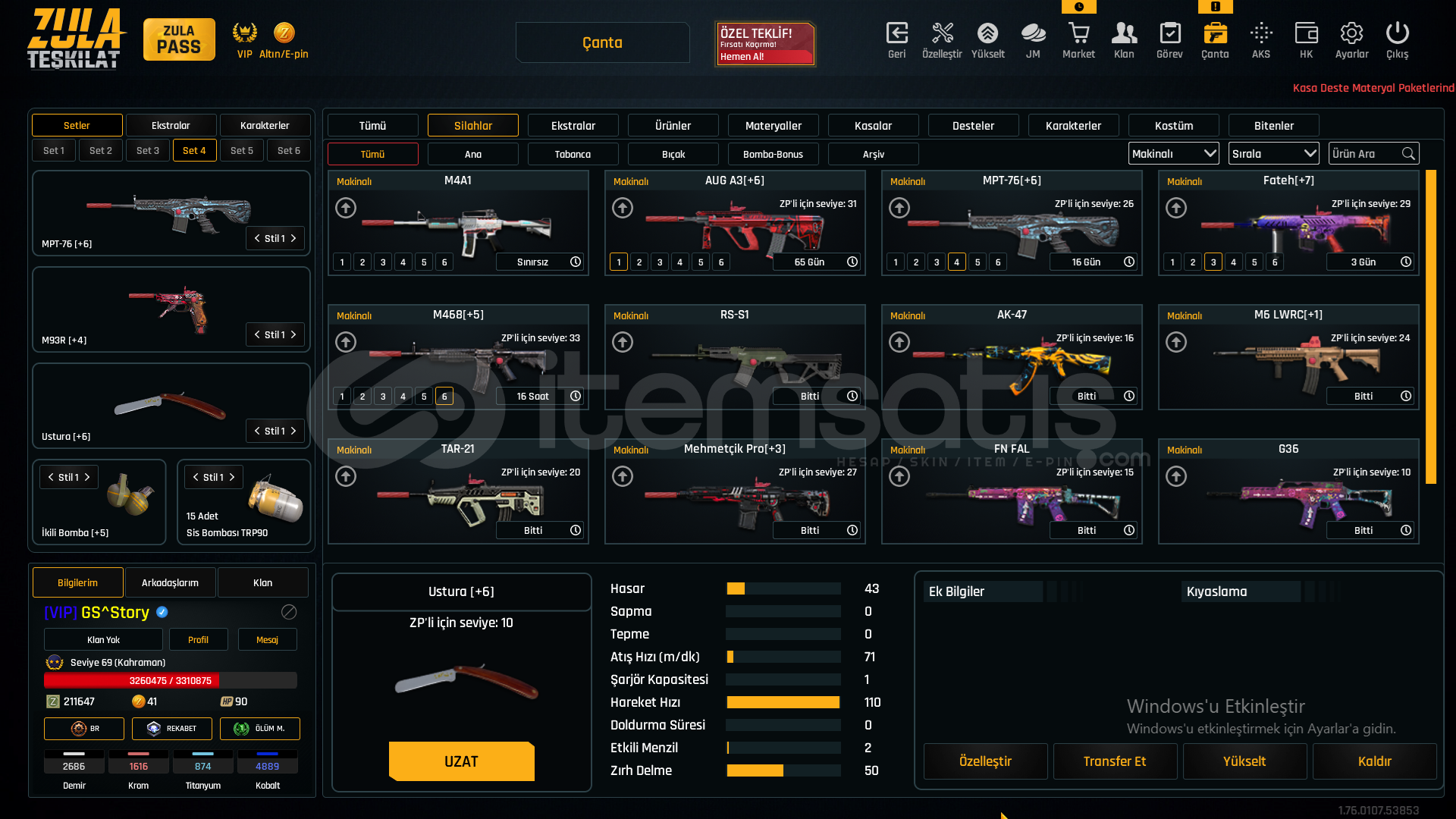This screenshot has height=819, width=1456.
Task: Click the Hareket Hızı stat bar
Action: [x=783, y=703]
